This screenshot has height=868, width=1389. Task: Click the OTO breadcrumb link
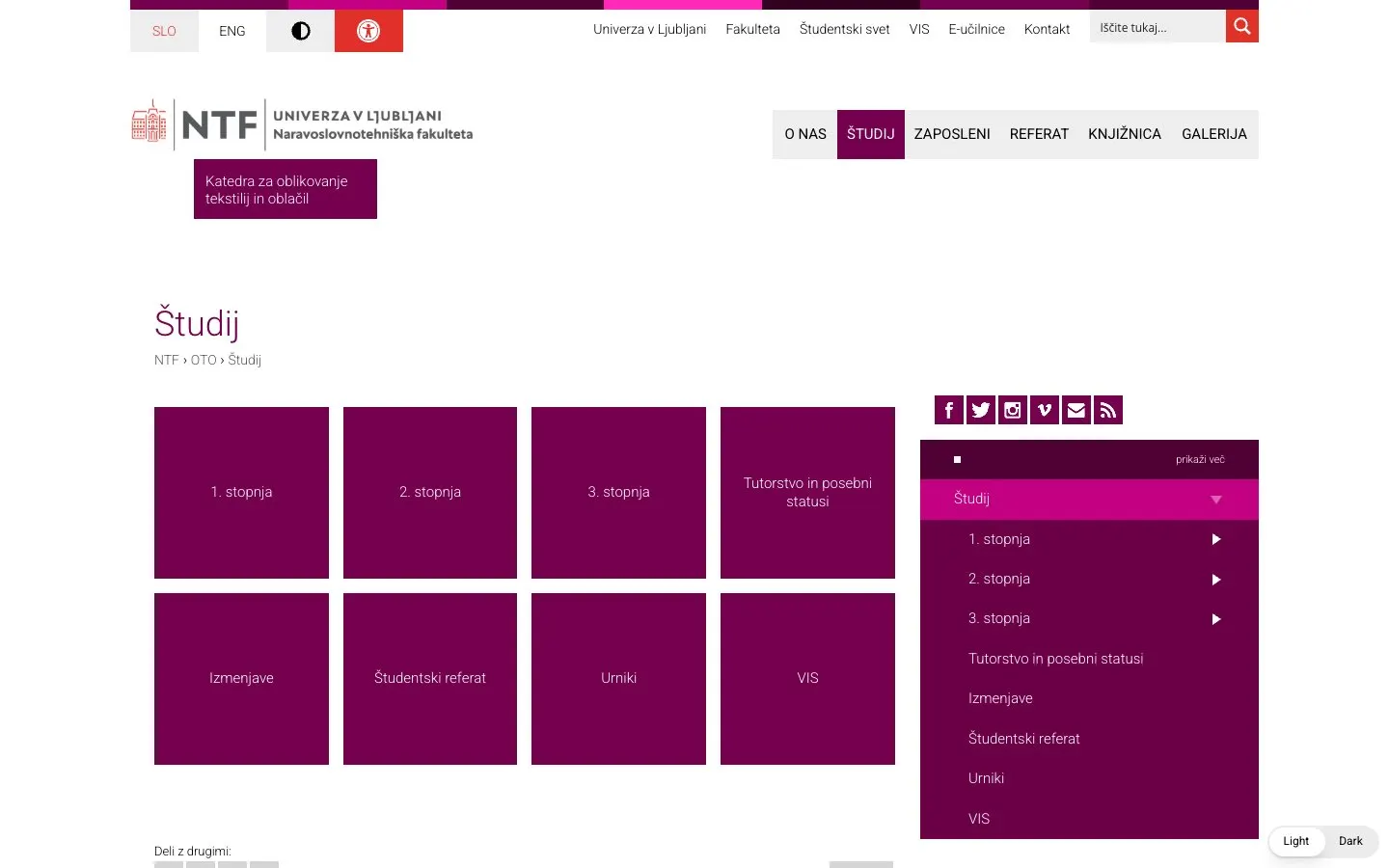pos(204,360)
